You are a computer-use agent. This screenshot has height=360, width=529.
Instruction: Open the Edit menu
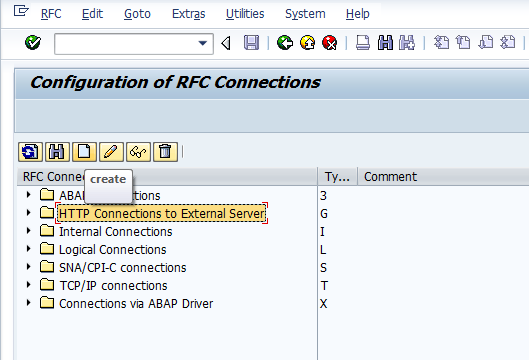92,14
